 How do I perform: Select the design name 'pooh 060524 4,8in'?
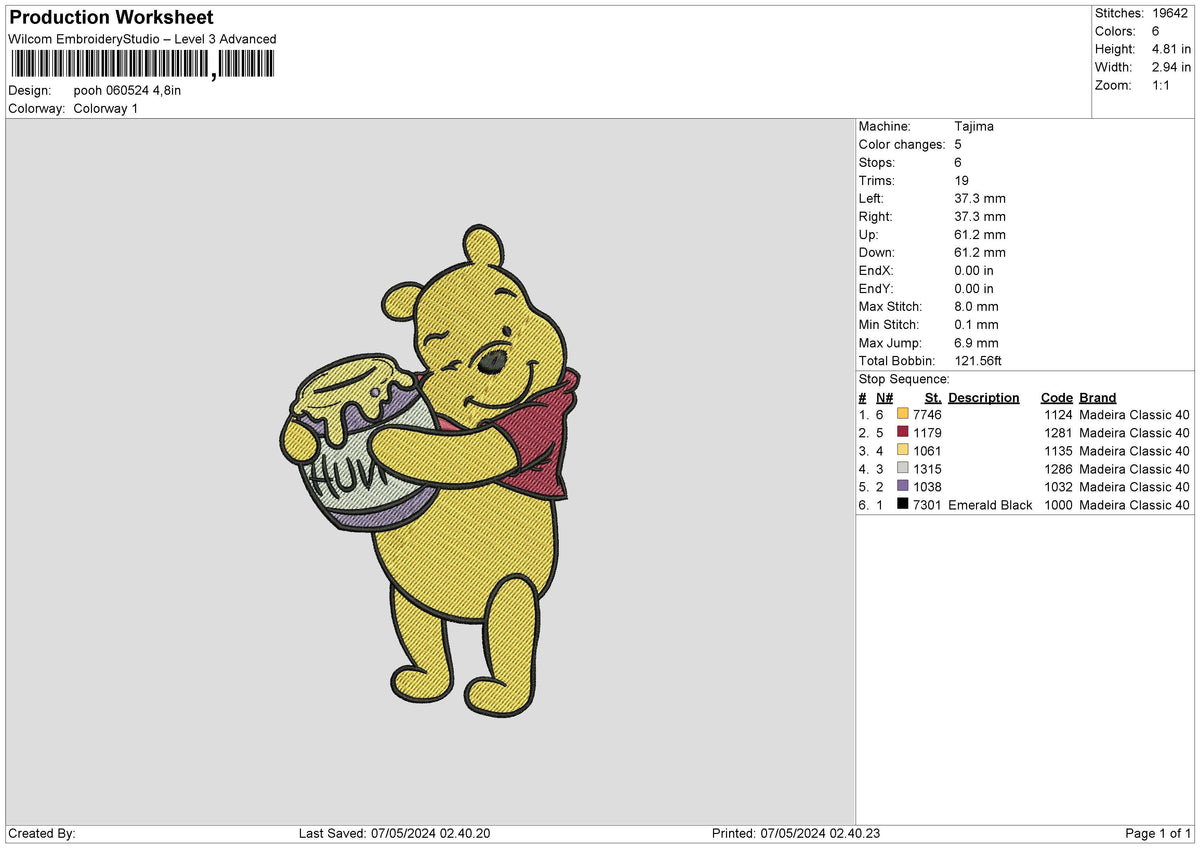pos(127,90)
